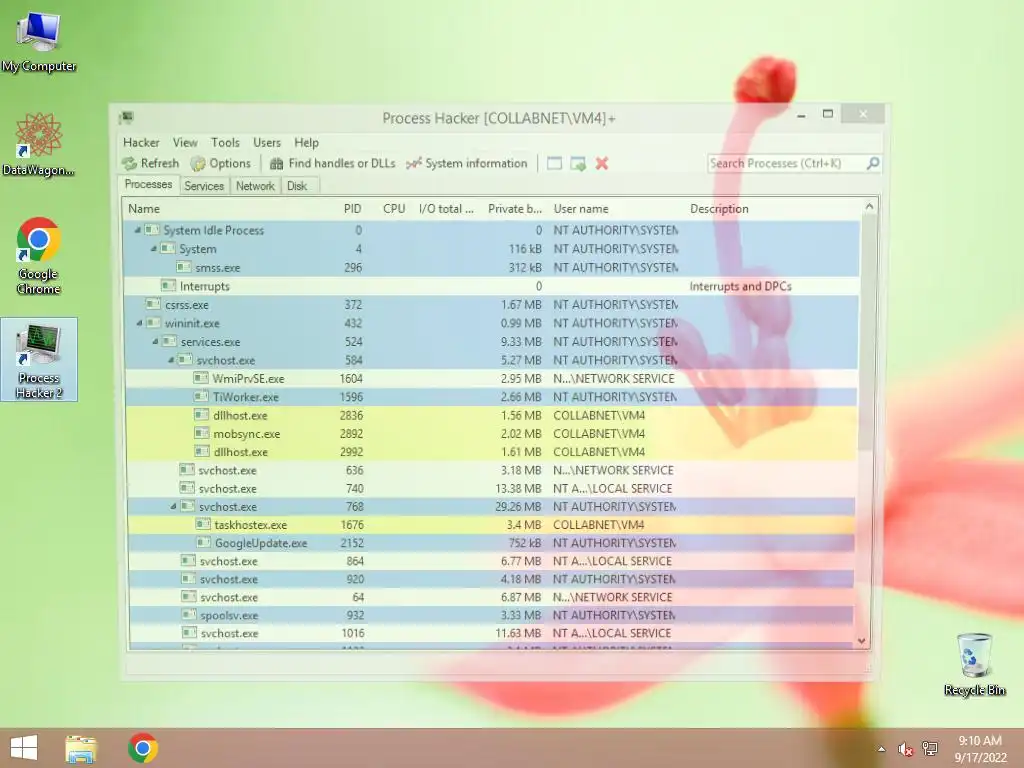Select the Interrupts row

(x=491, y=286)
